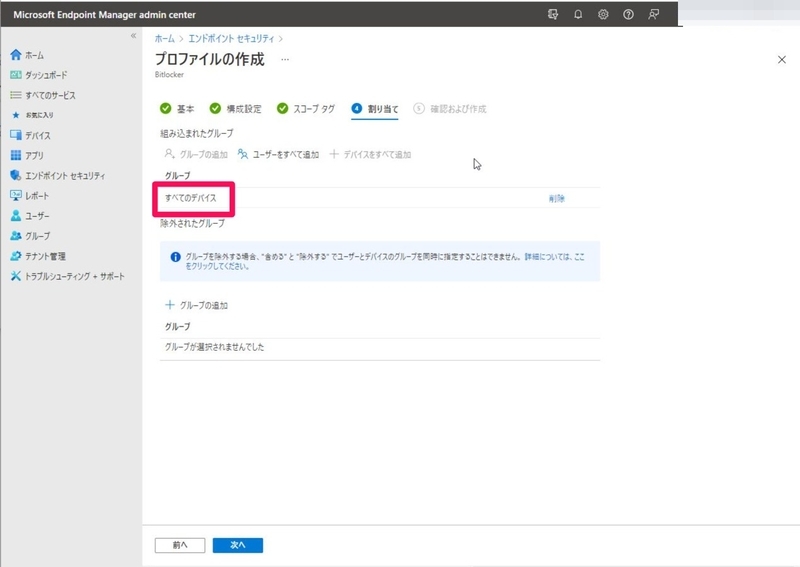800x567 pixels.
Task: Click ホーム breadcrumb link
Action: click(164, 39)
